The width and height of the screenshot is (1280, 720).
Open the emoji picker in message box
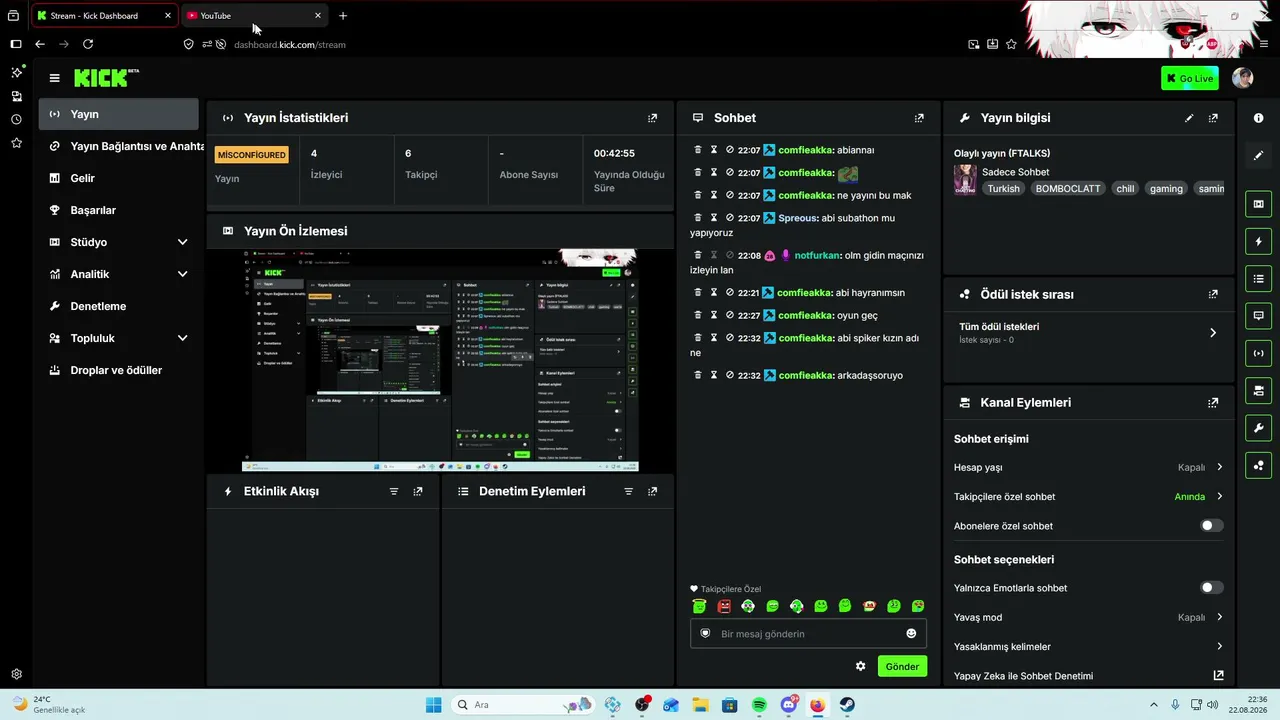911,634
